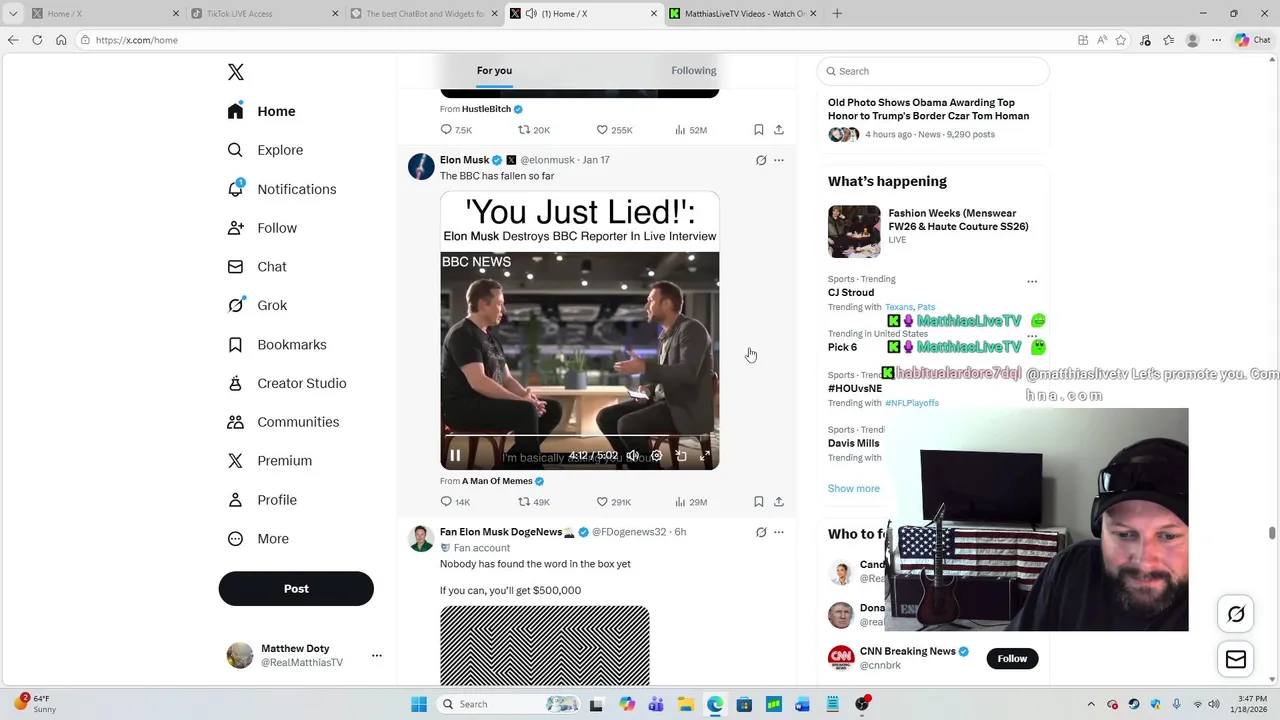The image size is (1280, 720).
Task: Open the Grok page from the sidebar
Action: 258,306
